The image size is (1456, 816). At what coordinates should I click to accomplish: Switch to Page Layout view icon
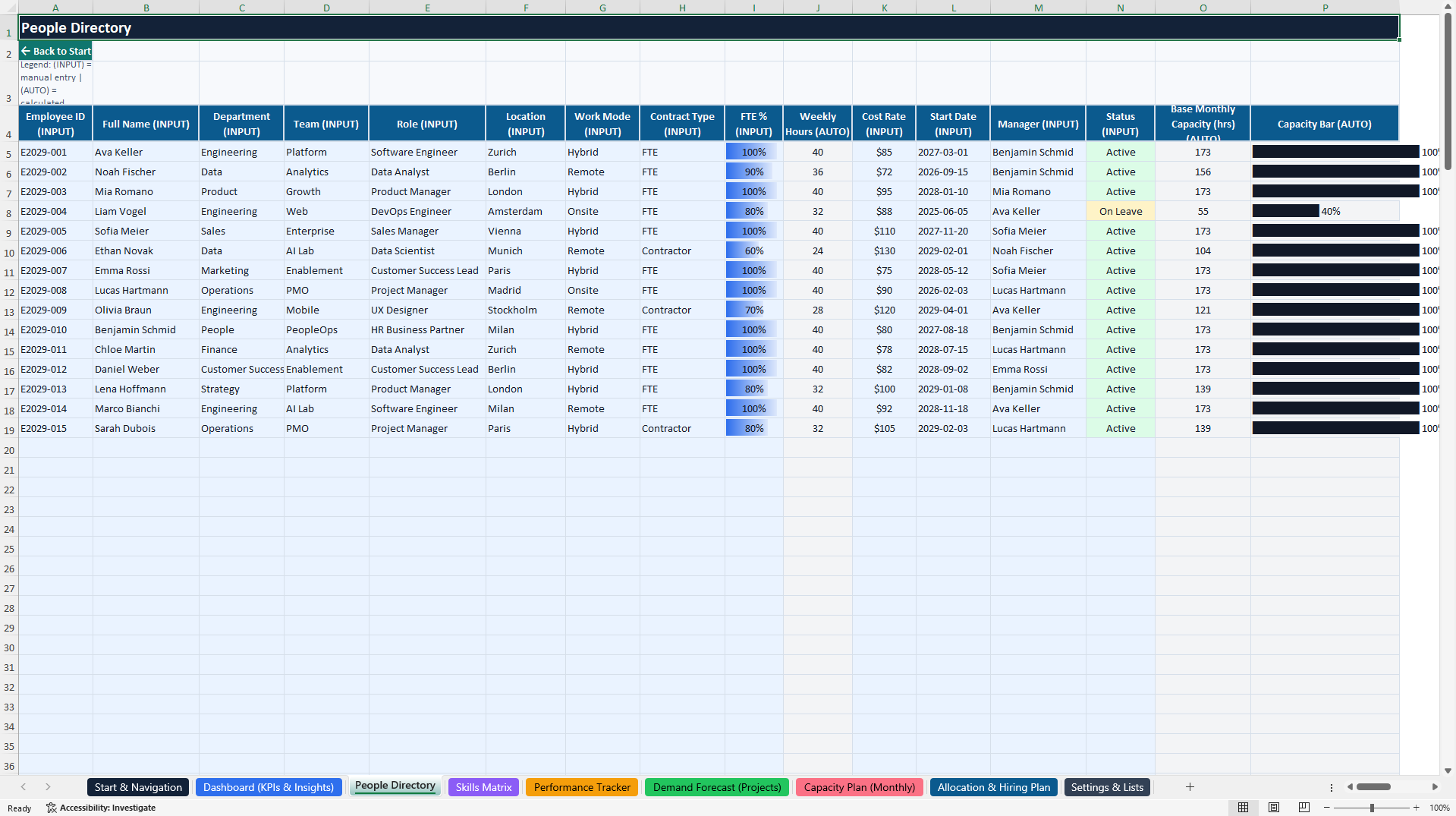click(x=1274, y=808)
